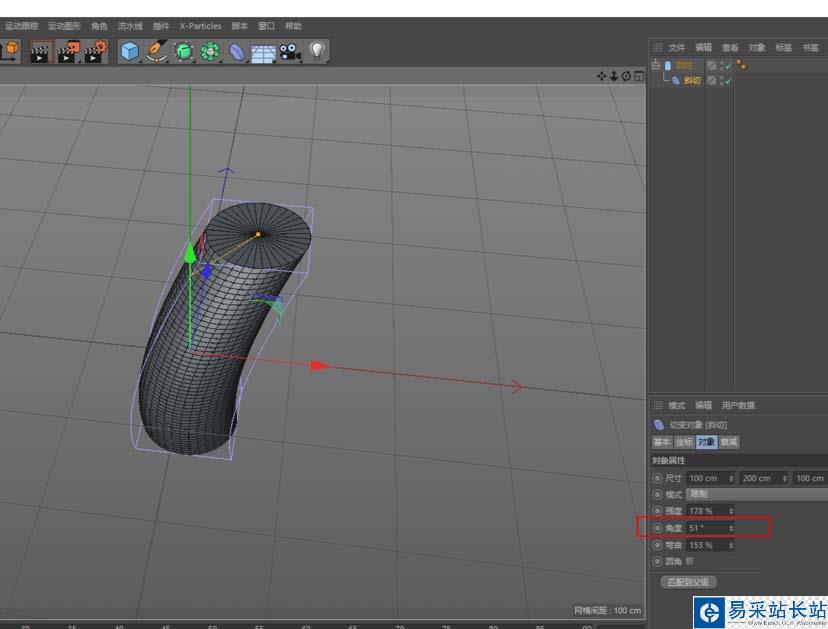Add a Light bulb object
Screen dimensions: 828x629
coord(317,51)
